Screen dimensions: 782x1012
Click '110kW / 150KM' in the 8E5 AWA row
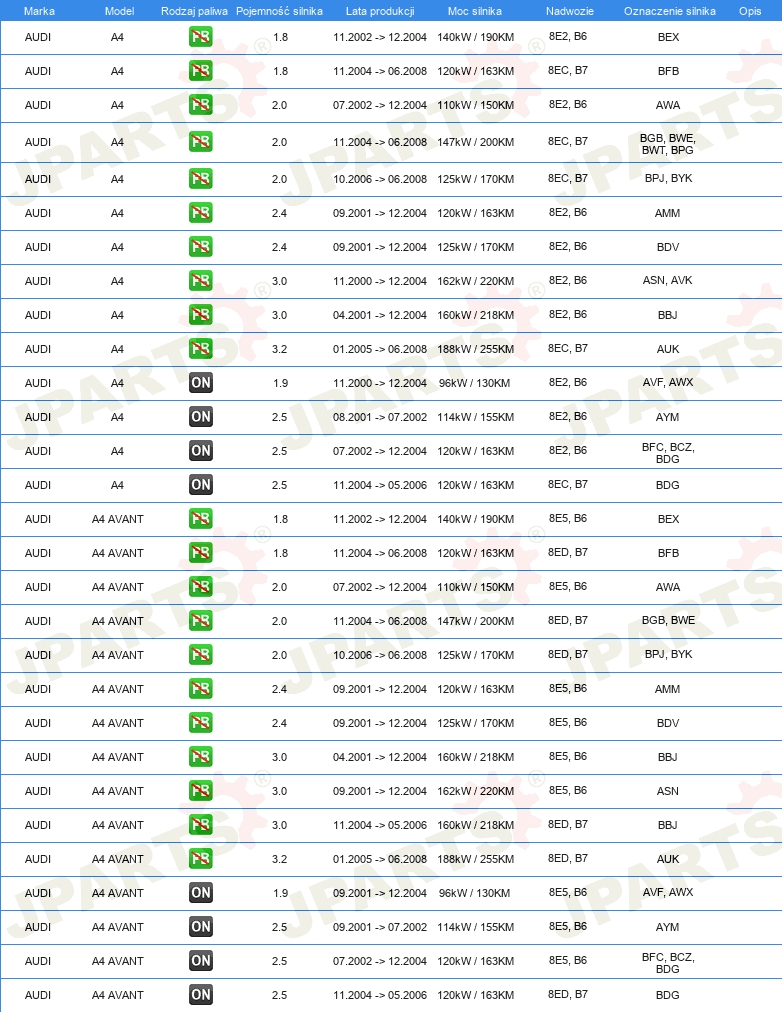click(476, 587)
